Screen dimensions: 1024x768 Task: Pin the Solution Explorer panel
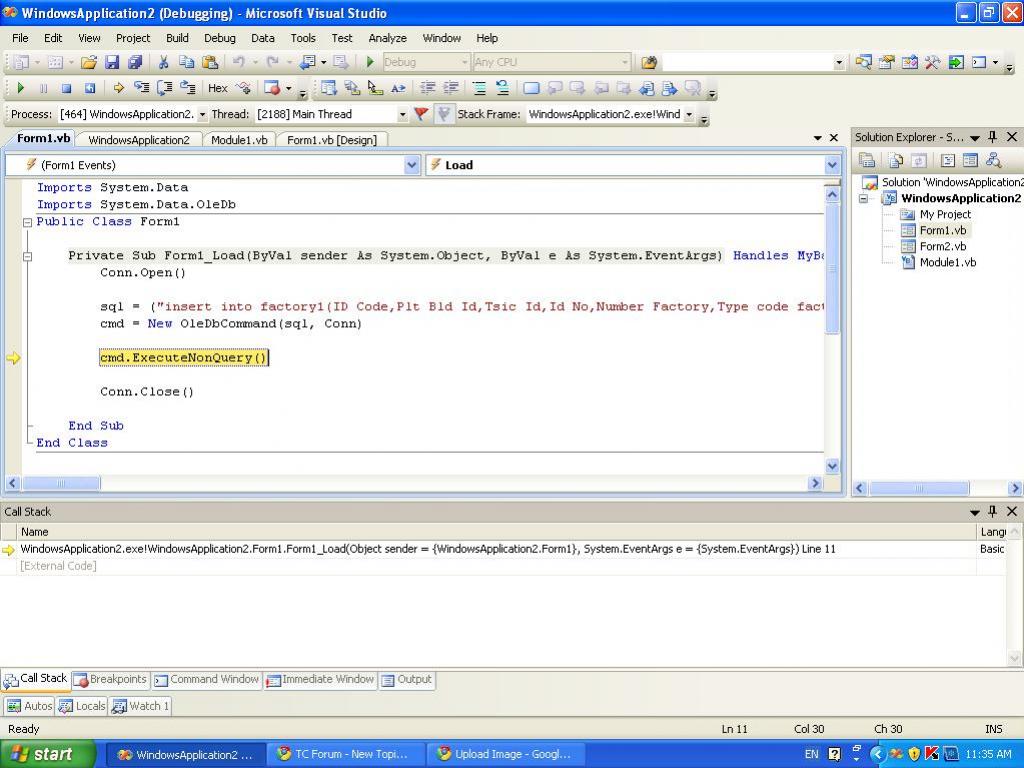pos(993,137)
